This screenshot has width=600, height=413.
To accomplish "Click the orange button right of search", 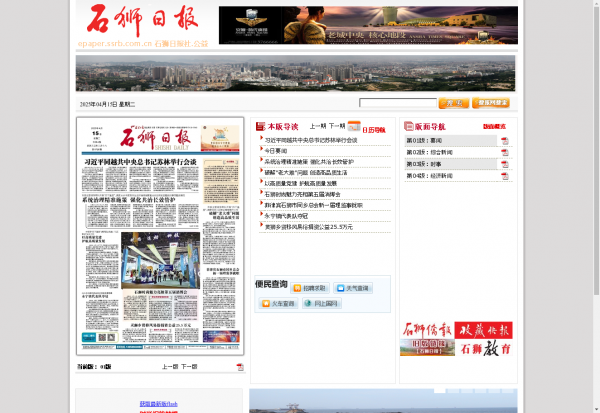I will pyautogui.click(x=453, y=103).
